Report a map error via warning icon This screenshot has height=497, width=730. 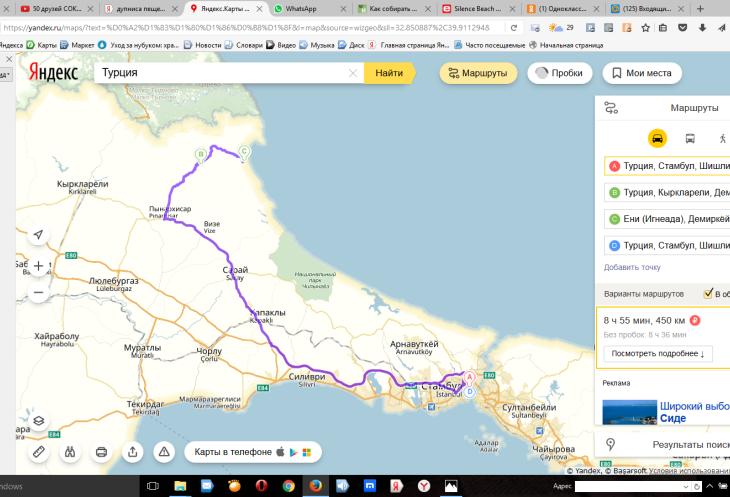click(164, 452)
